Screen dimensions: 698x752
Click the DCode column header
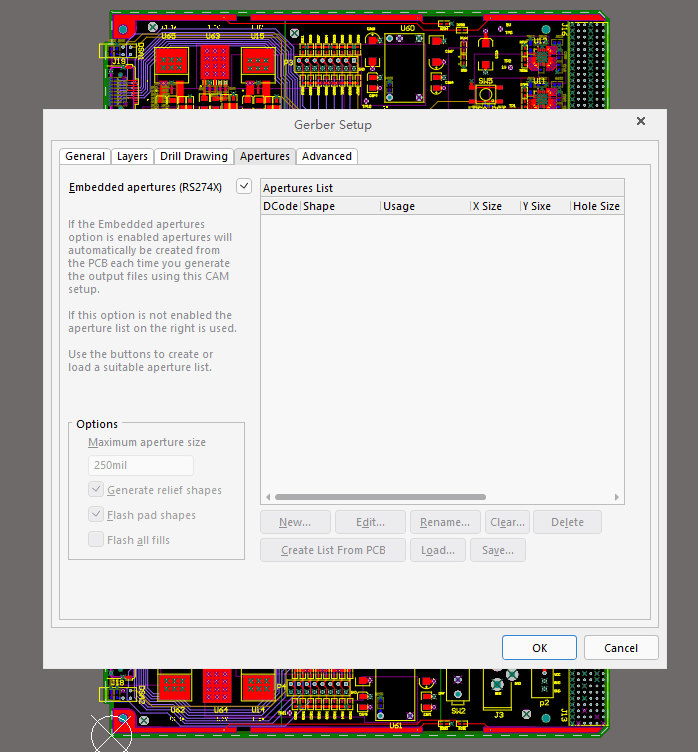pyautogui.click(x=280, y=206)
